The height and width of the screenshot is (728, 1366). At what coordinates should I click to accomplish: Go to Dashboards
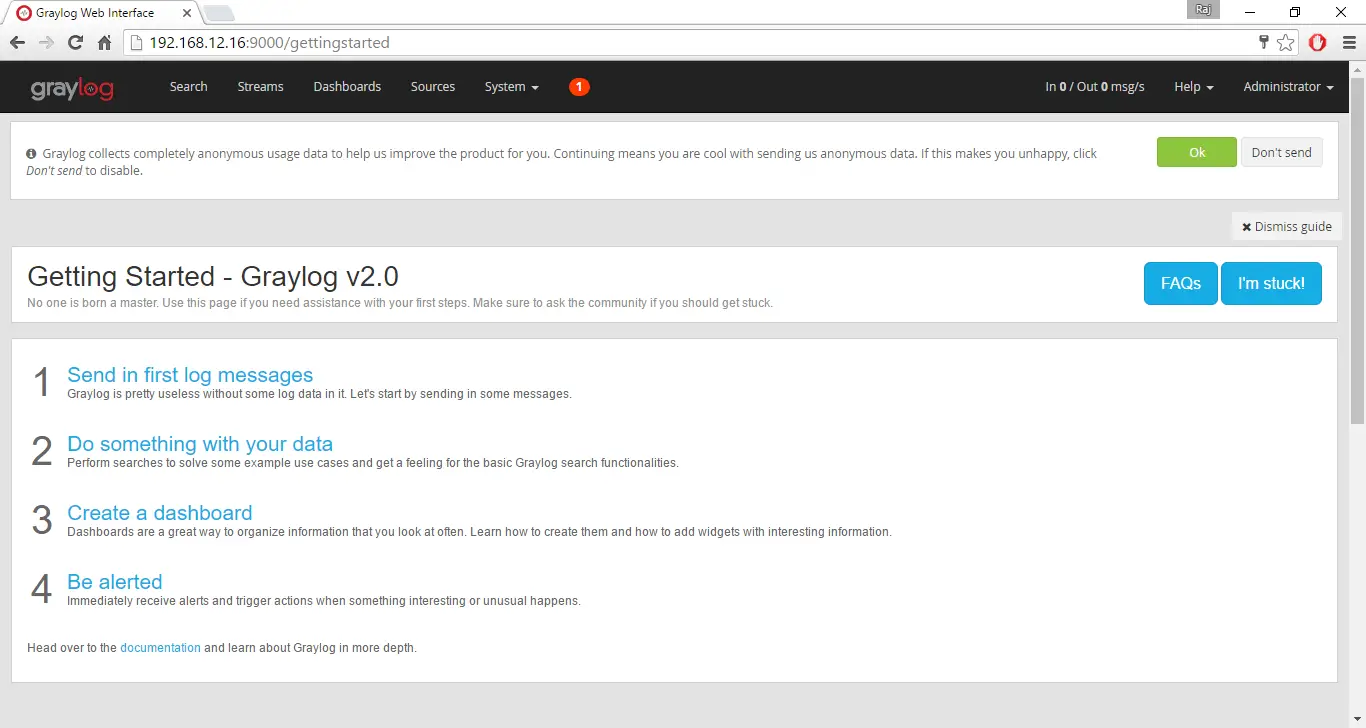coord(347,87)
